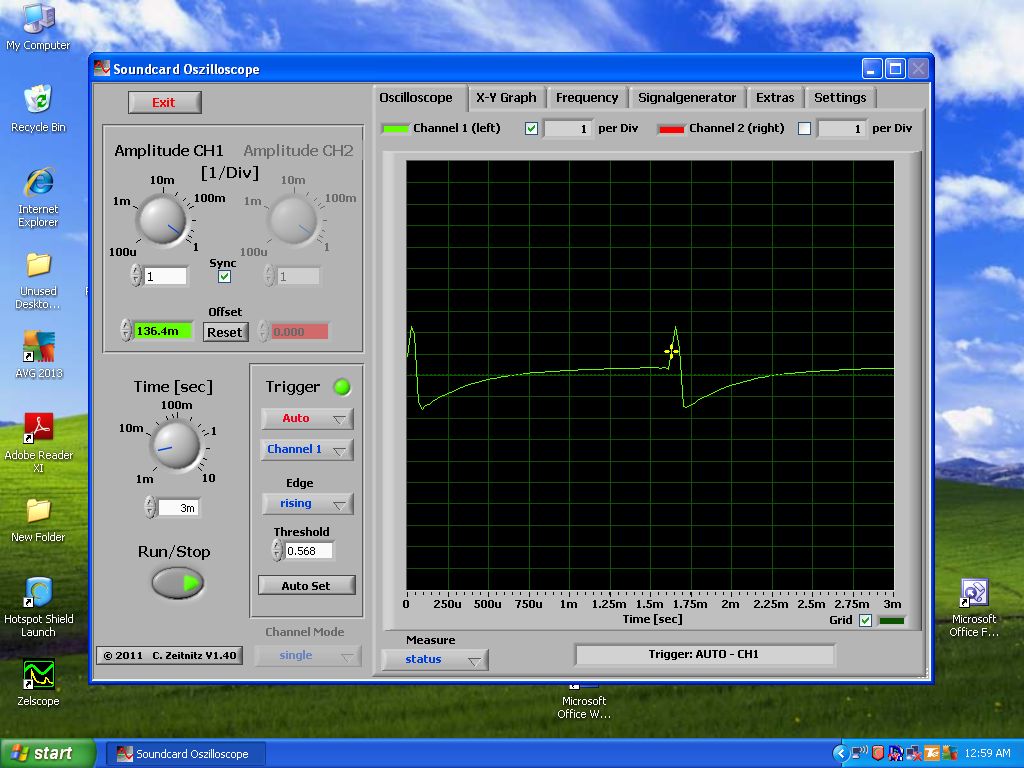Disable Channel 1 display checkbox

click(x=531, y=128)
